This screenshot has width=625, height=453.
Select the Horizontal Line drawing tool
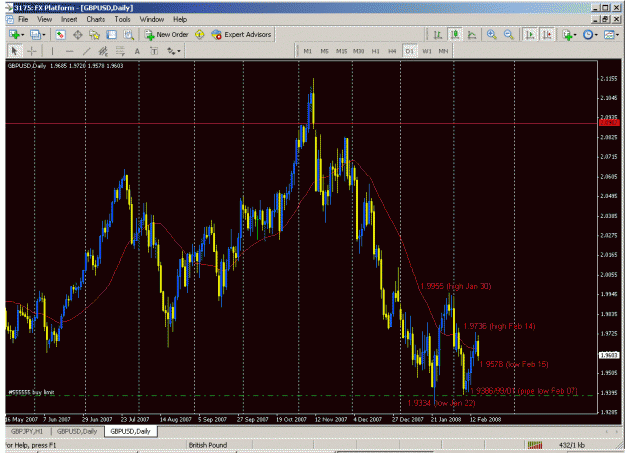click(x=69, y=51)
